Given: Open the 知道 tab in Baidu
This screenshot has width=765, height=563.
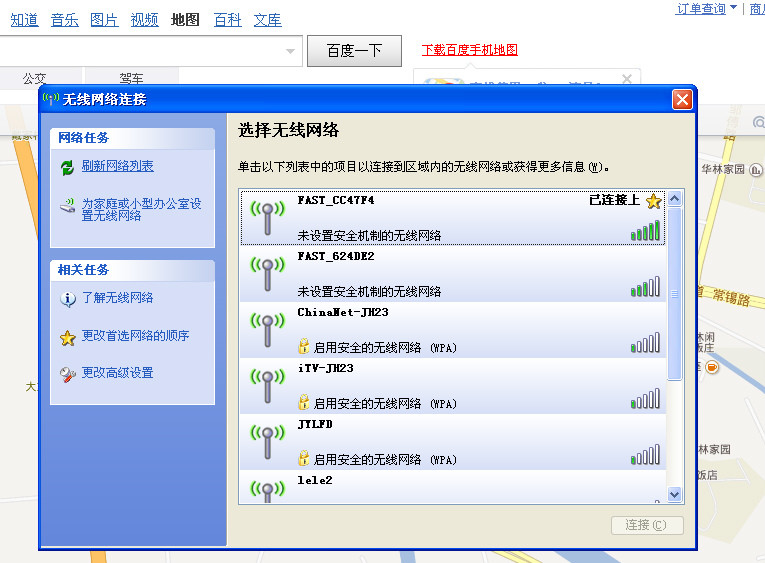Looking at the screenshot, I should pyautogui.click(x=24, y=20).
